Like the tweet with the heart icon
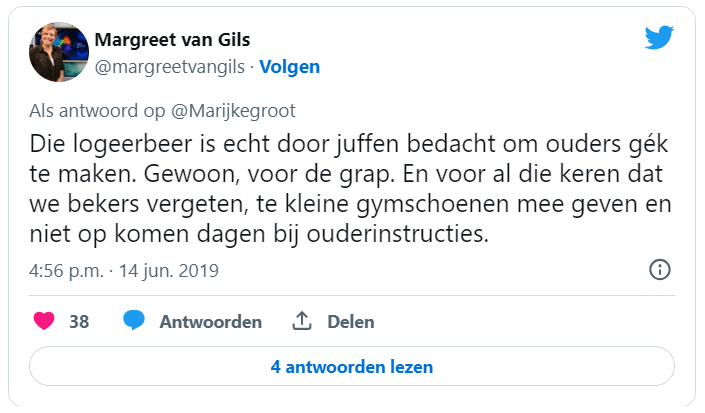 click(x=44, y=322)
